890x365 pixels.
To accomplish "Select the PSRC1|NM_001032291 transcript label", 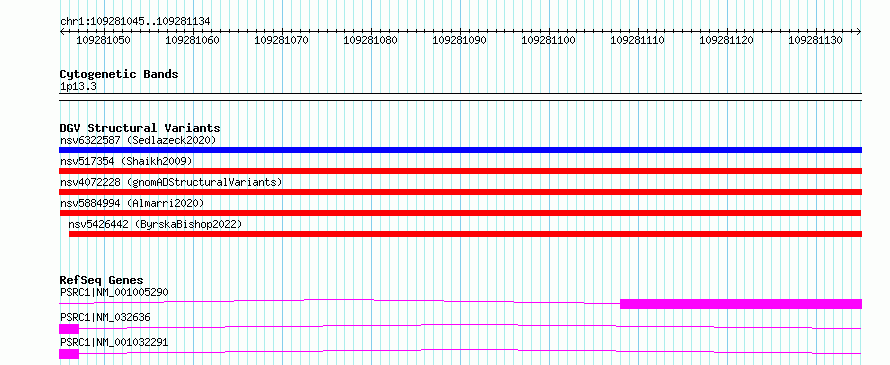I will click(x=114, y=342).
